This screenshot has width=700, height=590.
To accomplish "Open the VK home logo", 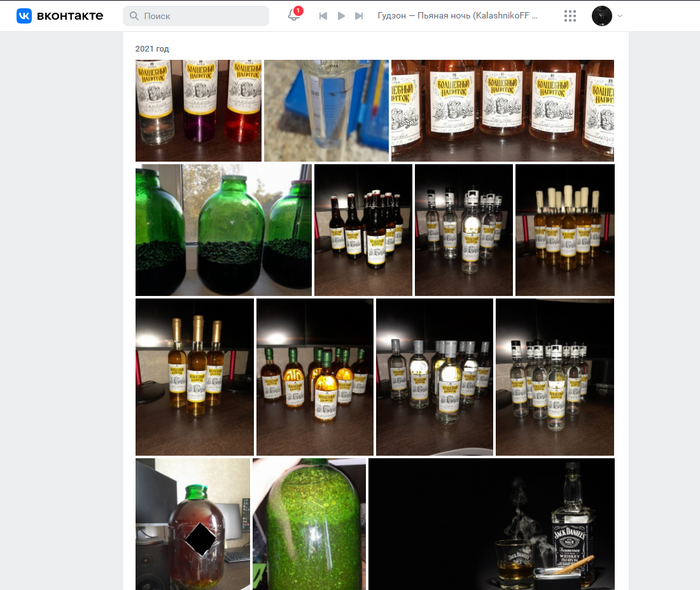I will coord(59,16).
